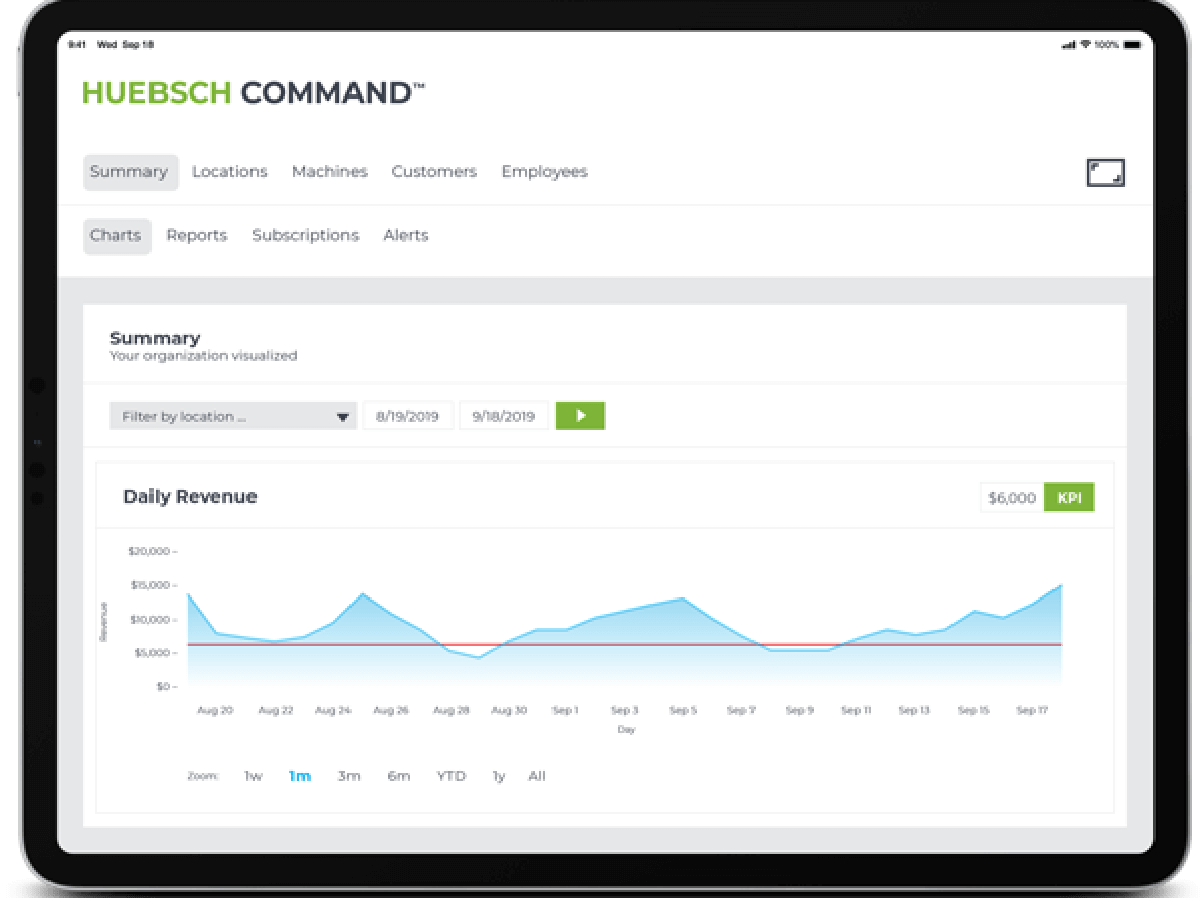Image resolution: width=1204 pixels, height=898 pixels.
Task: Click the start date field 8/19/2019
Action: click(x=407, y=416)
